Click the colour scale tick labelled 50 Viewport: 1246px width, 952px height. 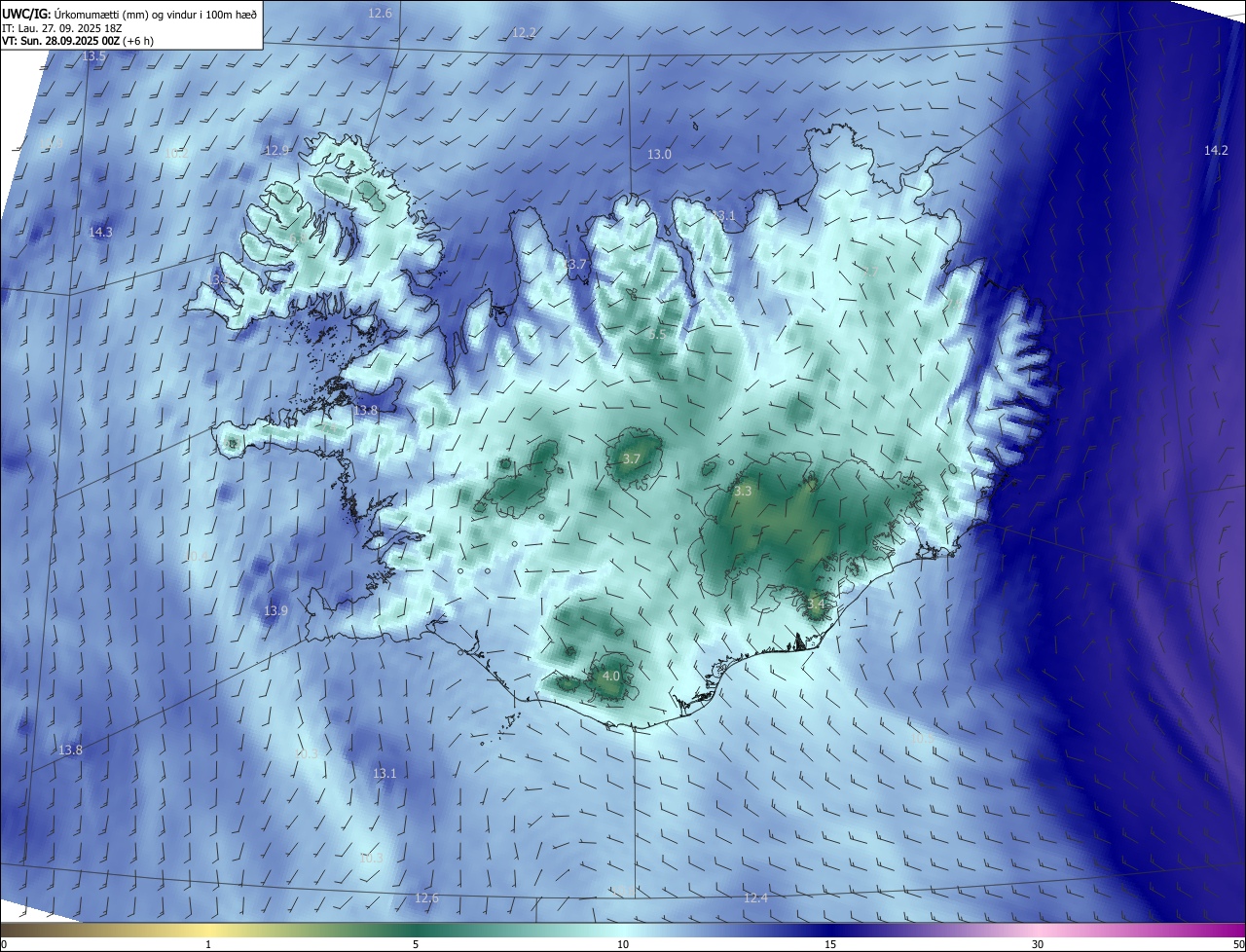click(x=1238, y=944)
